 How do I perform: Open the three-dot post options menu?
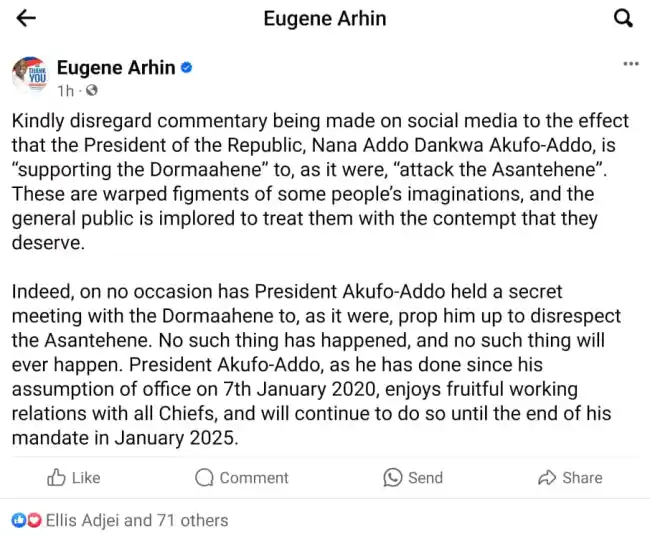point(630,64)
